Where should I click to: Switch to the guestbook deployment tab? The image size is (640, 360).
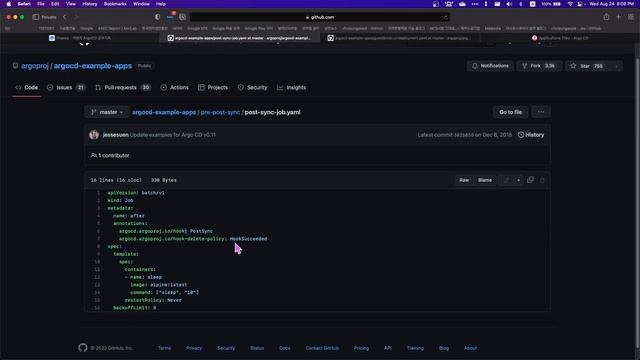pos(400,38)
